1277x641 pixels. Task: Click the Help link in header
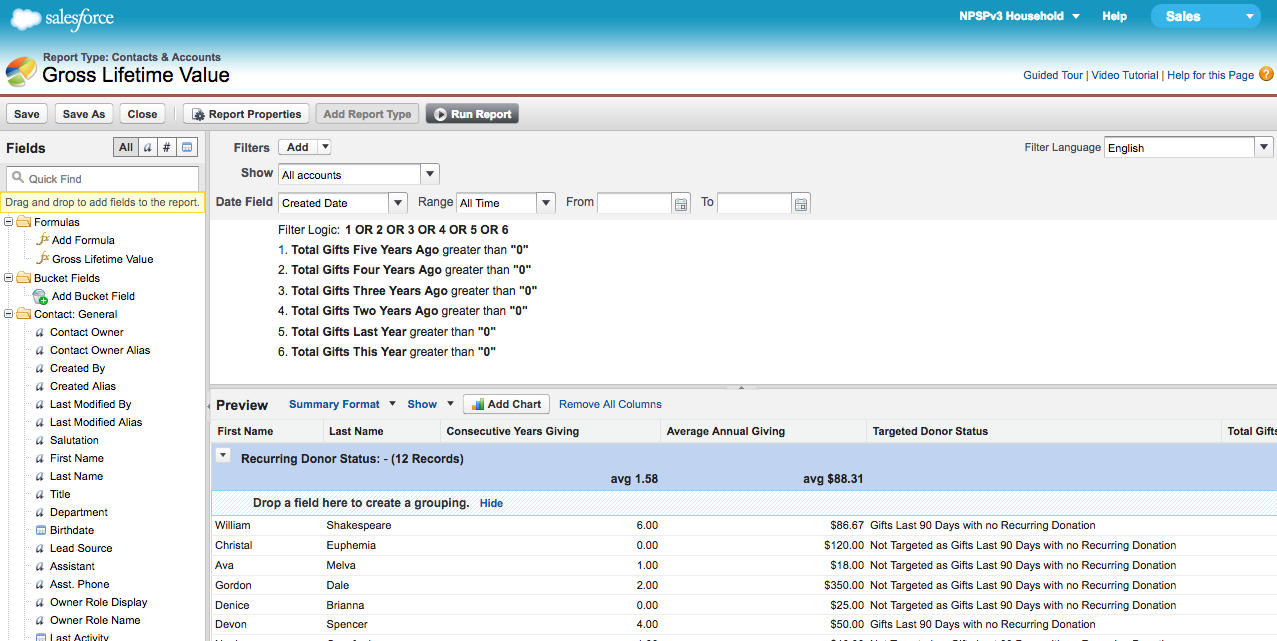click(x=1114, y=16)
